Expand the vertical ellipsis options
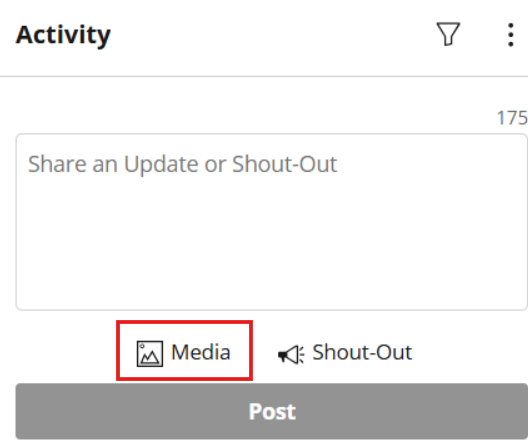The width and height of the screenshot is (528, 442). [511, 35]
